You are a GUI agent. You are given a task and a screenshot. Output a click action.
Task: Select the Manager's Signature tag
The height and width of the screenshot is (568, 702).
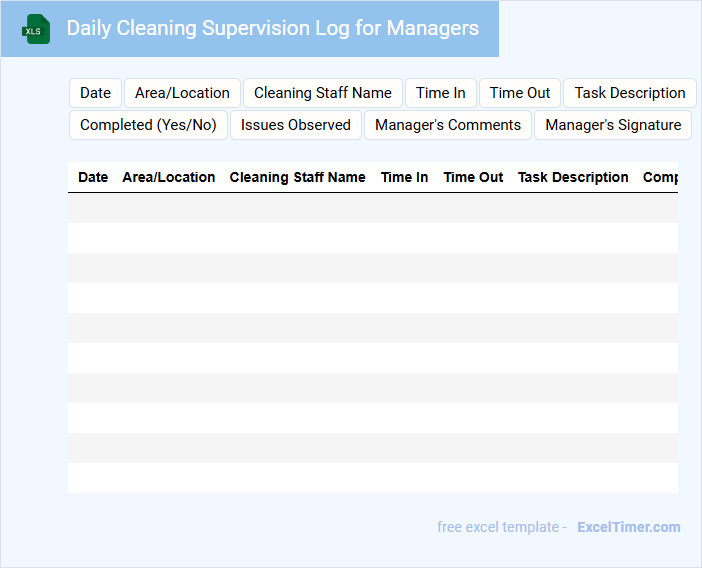[x=613, y=125]
